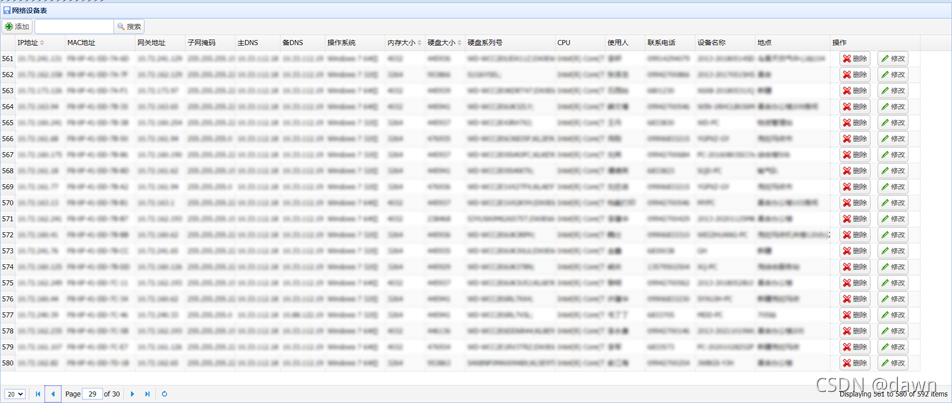Edit row 565 with 修改
Image resolution: width=952 pixels, height=403 pixels.
pyautogui.click(x=893, y=122)
